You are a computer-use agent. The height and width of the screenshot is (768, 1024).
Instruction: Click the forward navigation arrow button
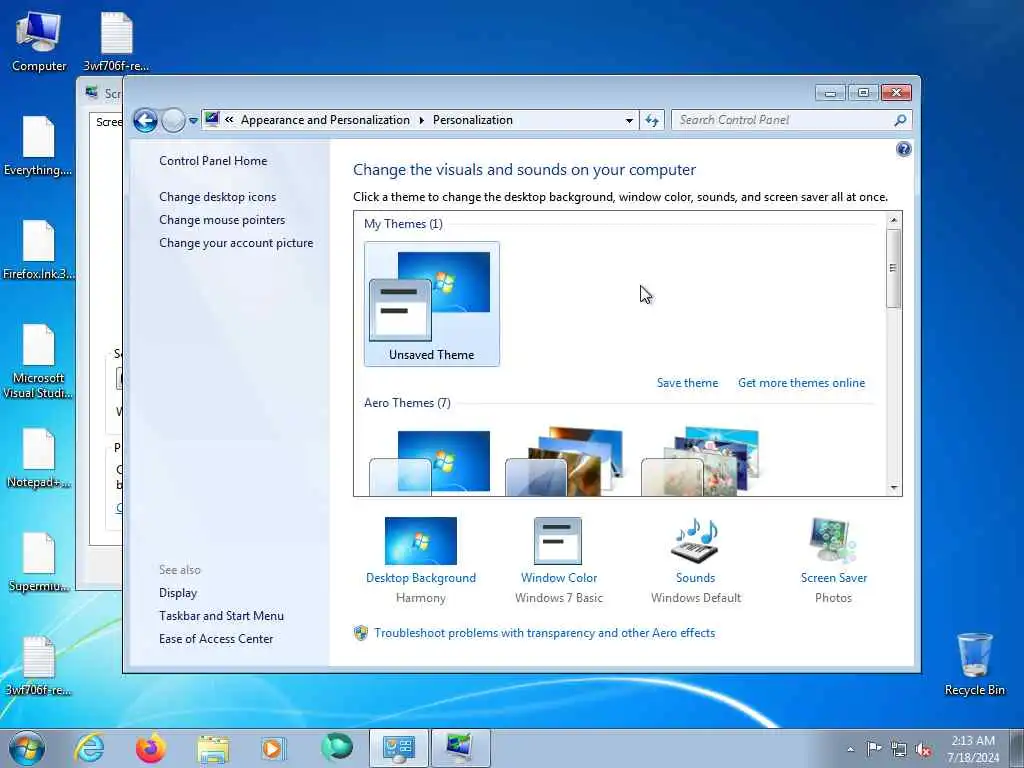coord(173,120)
